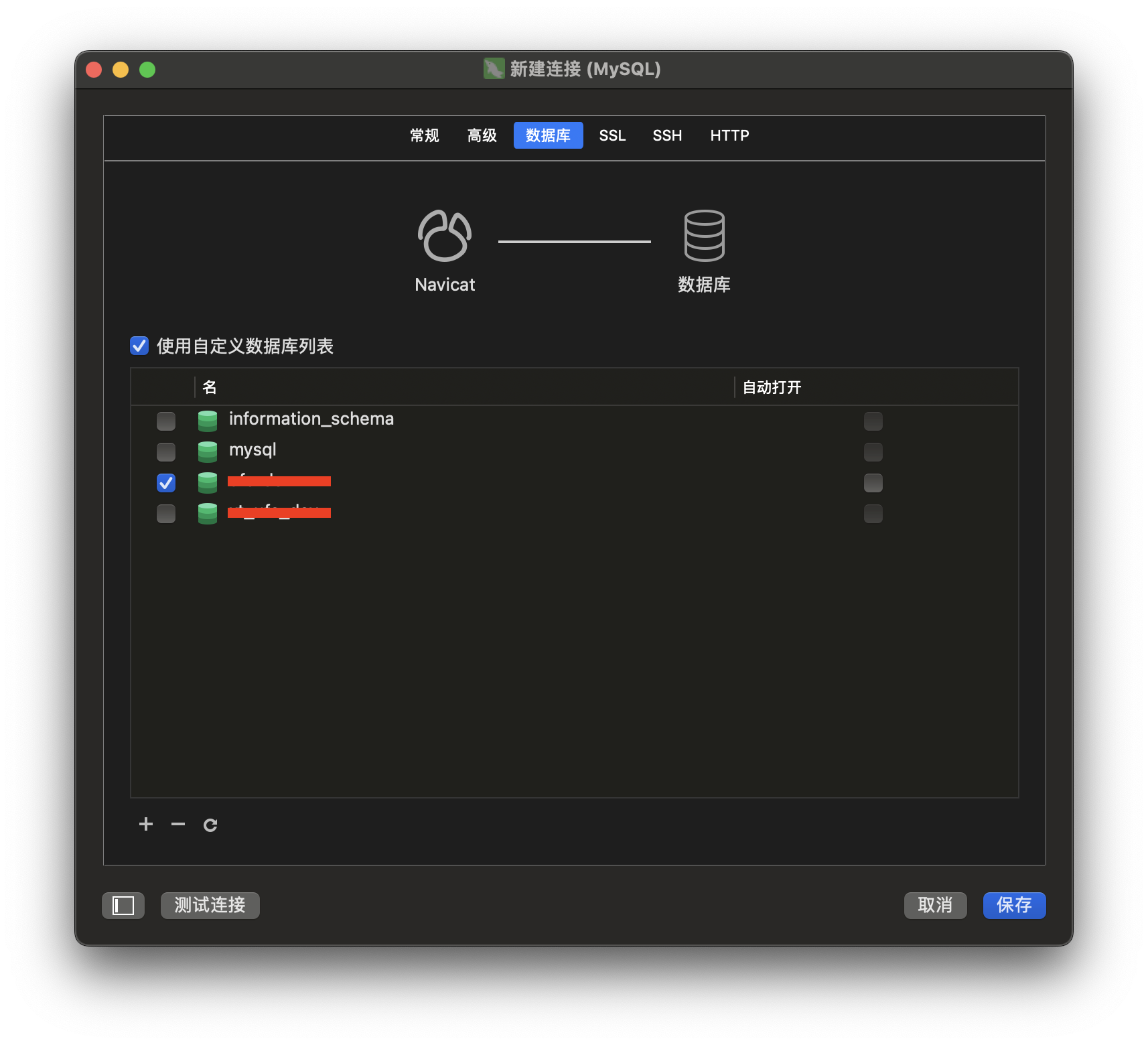
Task: Check the fourth redacted database checkbox
Action: [x=166, y=513]
